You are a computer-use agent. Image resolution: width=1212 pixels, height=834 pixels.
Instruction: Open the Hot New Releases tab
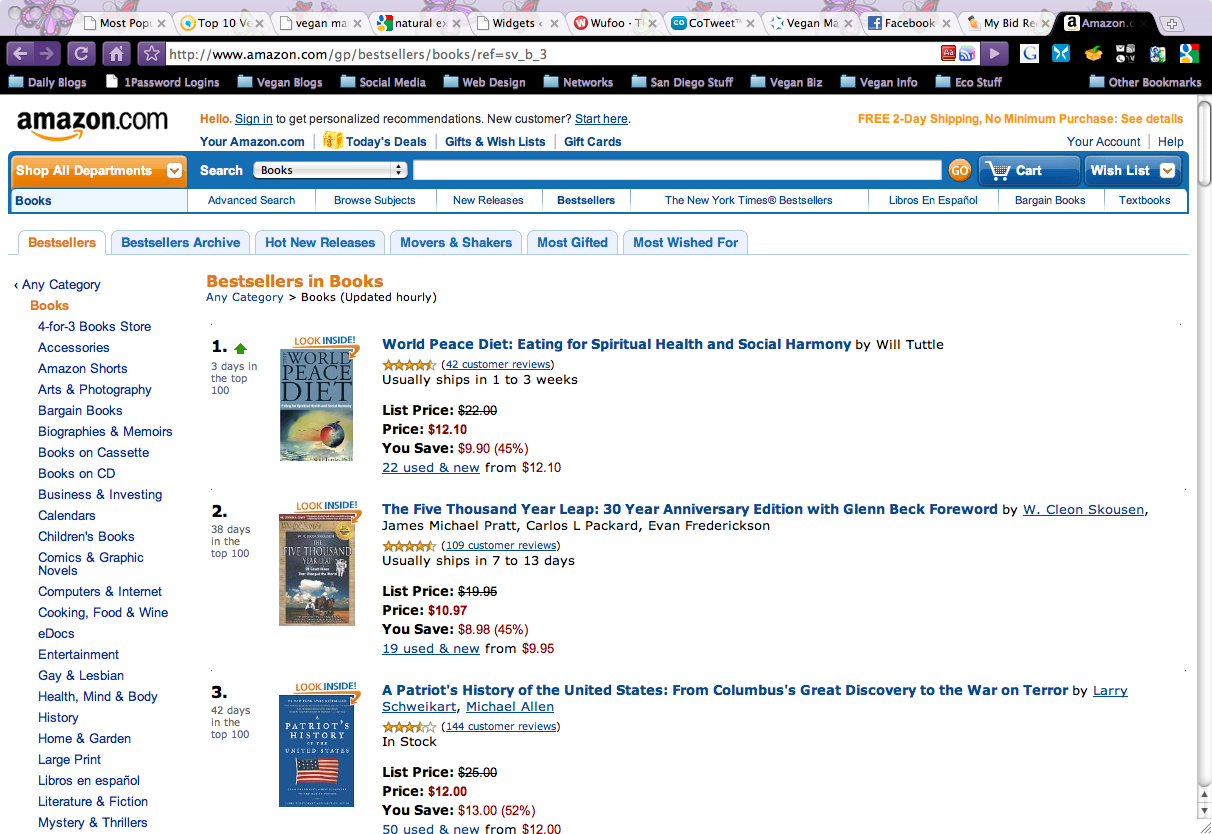(x=320, y=242)
